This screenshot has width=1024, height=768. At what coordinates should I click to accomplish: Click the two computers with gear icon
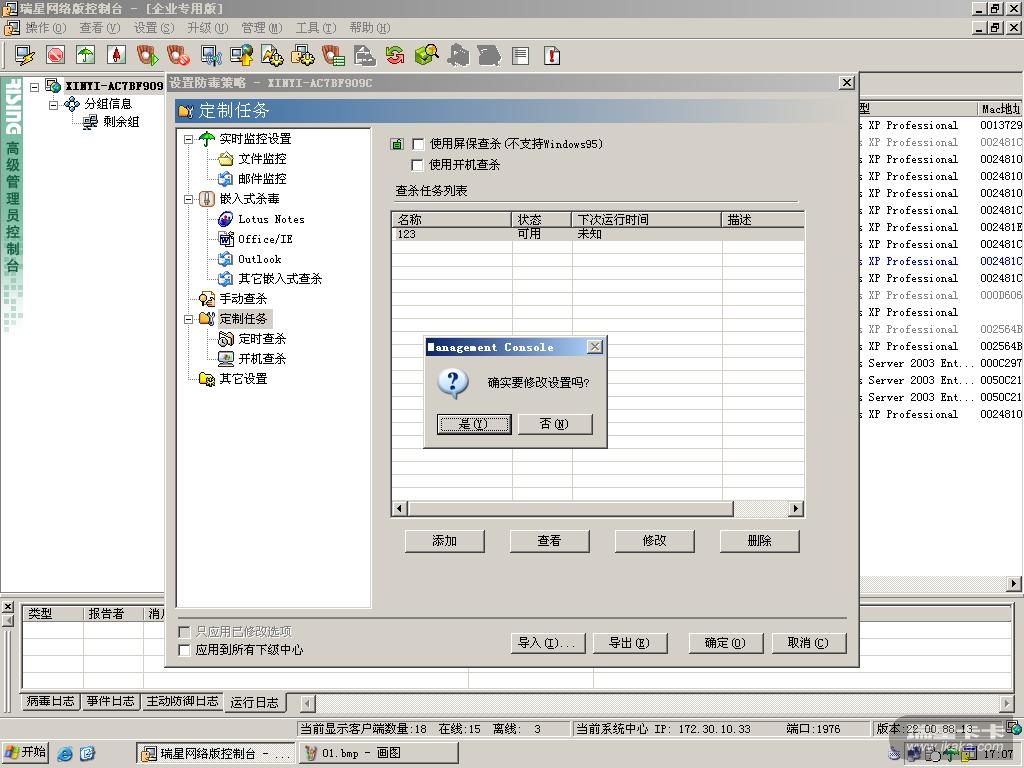[302, 56]
